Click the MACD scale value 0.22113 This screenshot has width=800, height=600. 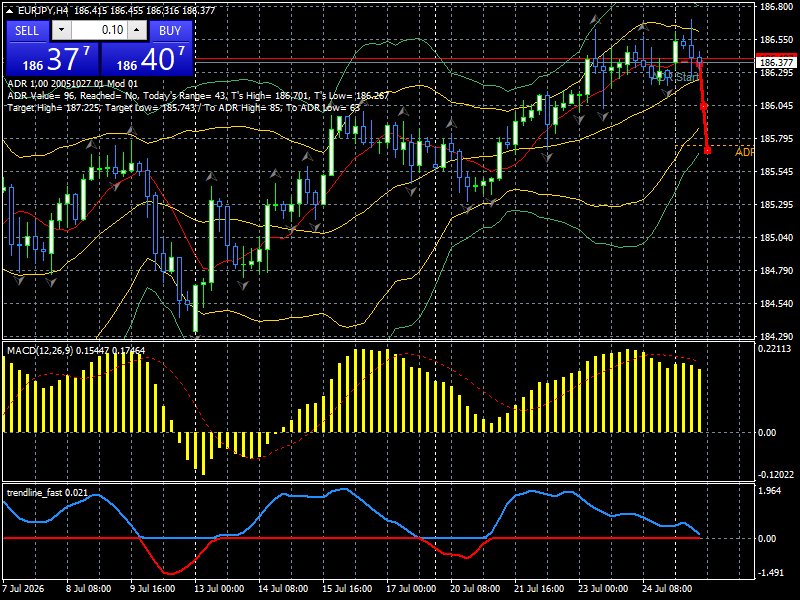click(774, 348)
